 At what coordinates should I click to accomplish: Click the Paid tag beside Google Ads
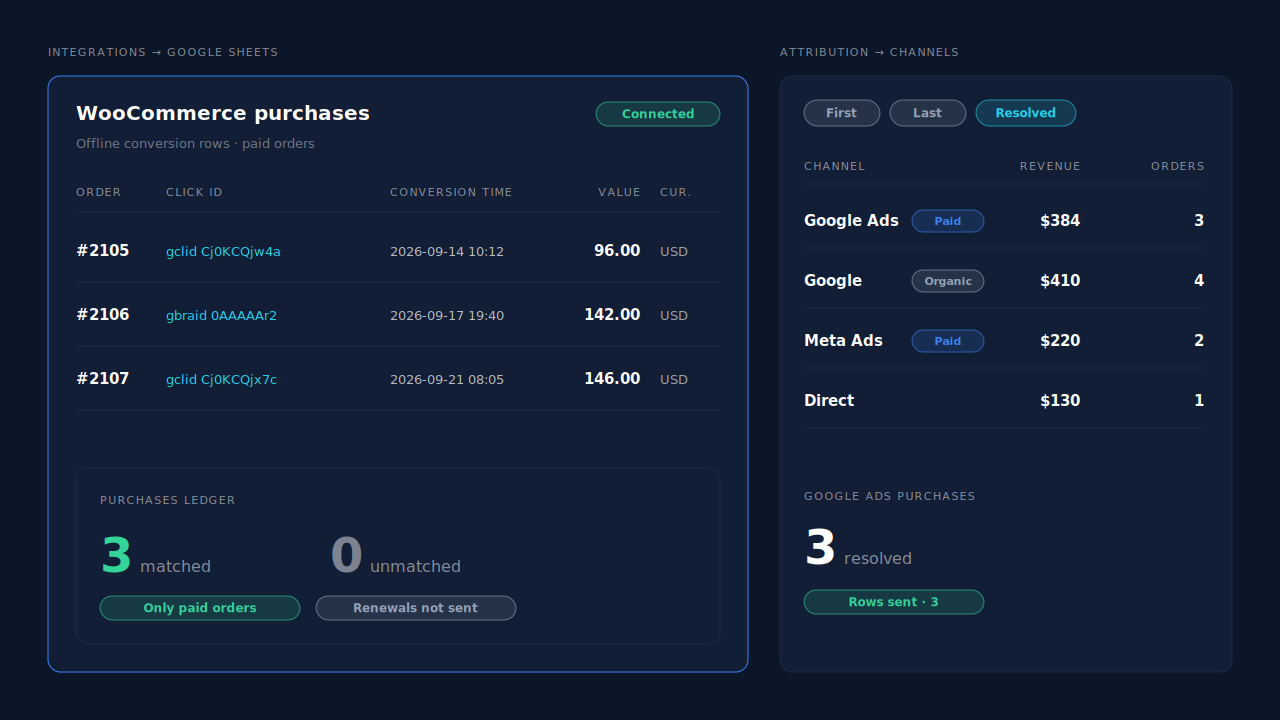(x=948, y=221)
